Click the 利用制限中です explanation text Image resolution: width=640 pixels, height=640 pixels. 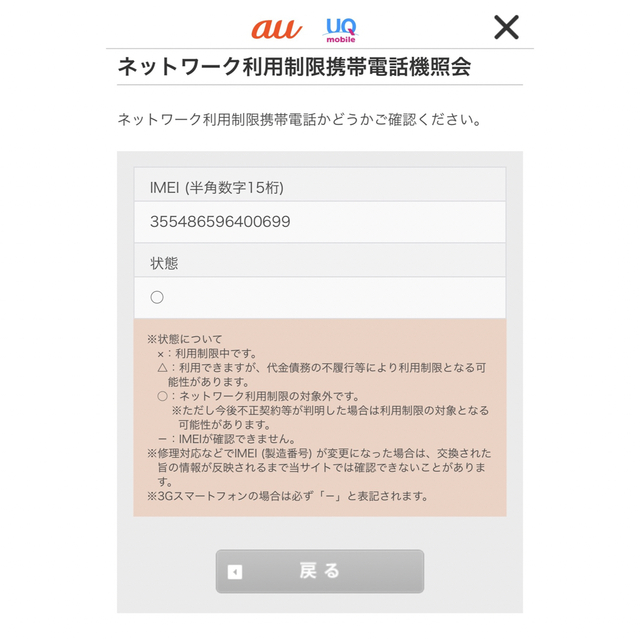pos(216,353)
